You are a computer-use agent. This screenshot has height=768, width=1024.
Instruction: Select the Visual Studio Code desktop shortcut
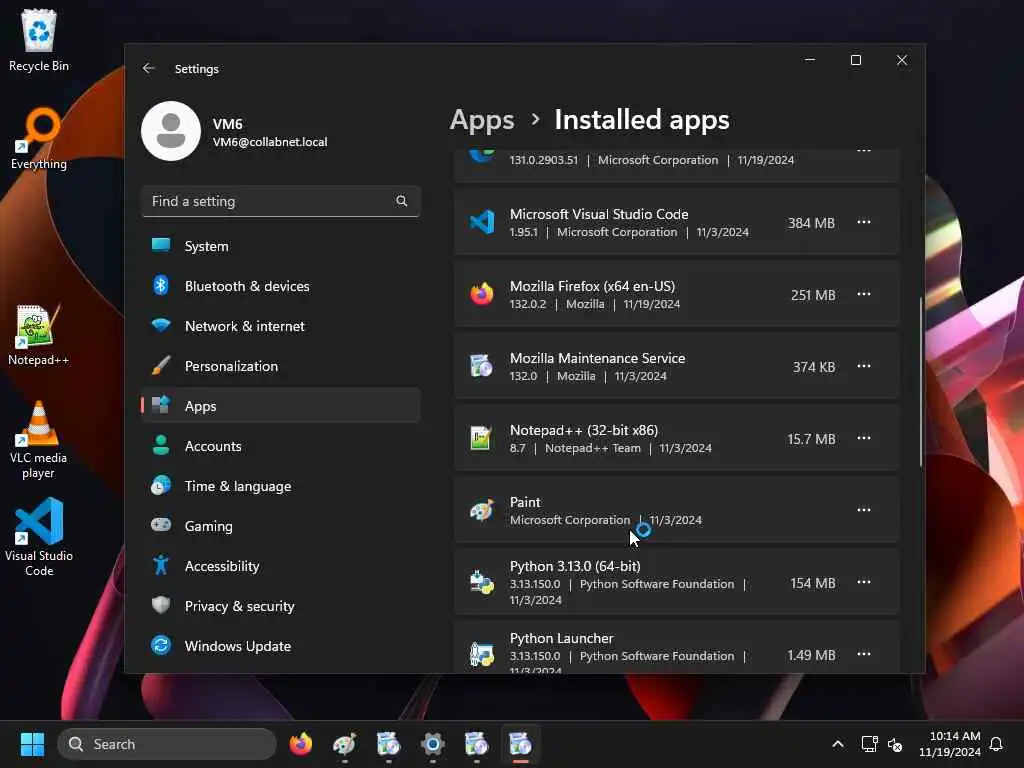pos(39,537)
